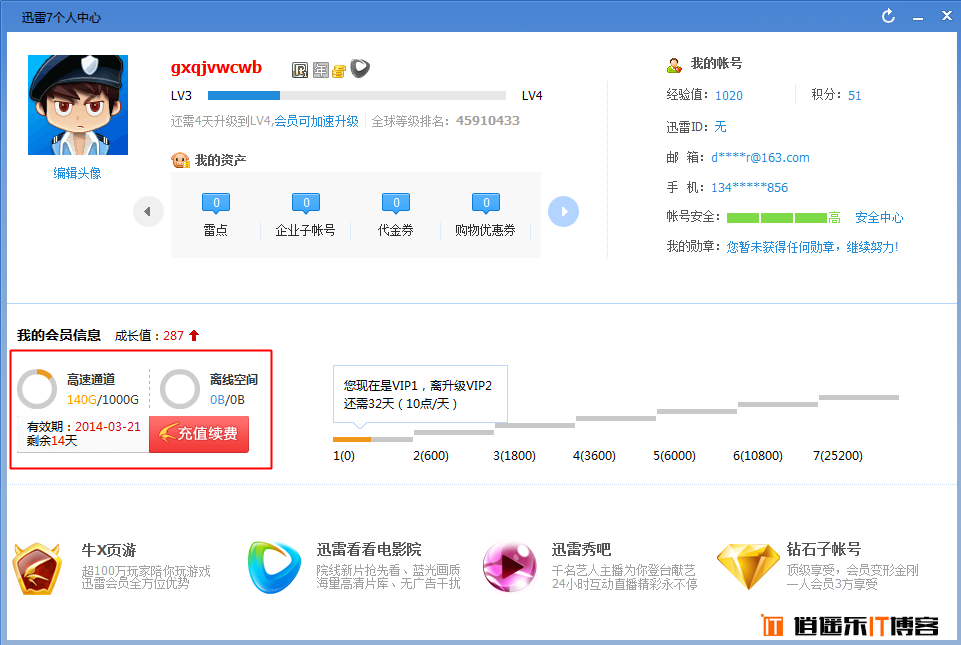This screenshot has height=645, width=961.
Task: Click the 0B/0B offline space text
Action: [227, 400]
